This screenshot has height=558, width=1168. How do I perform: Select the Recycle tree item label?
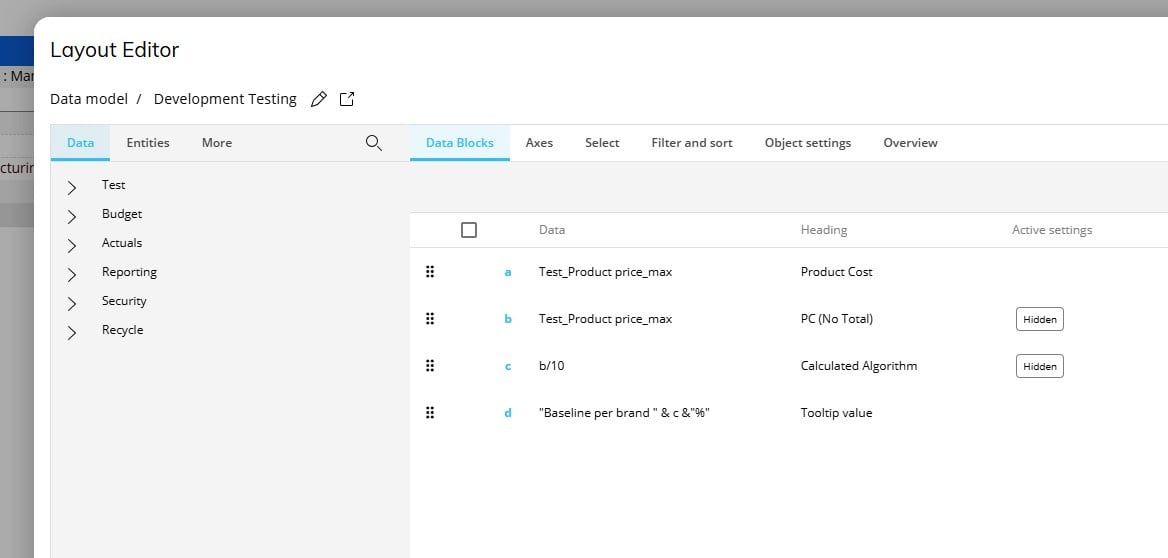point(123,330)
